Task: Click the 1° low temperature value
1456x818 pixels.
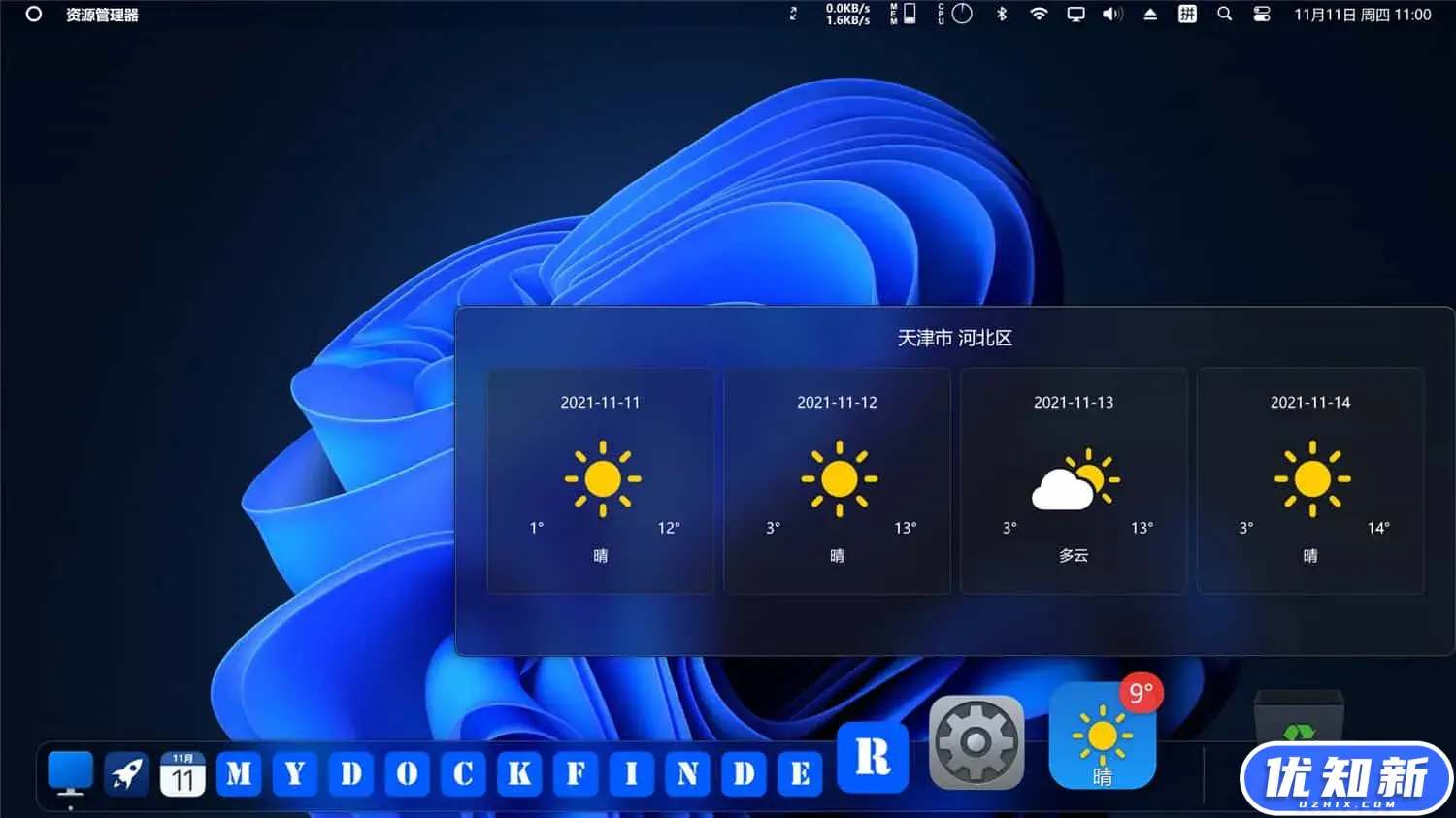Action: pyautogui.click(x=537, y=528)
